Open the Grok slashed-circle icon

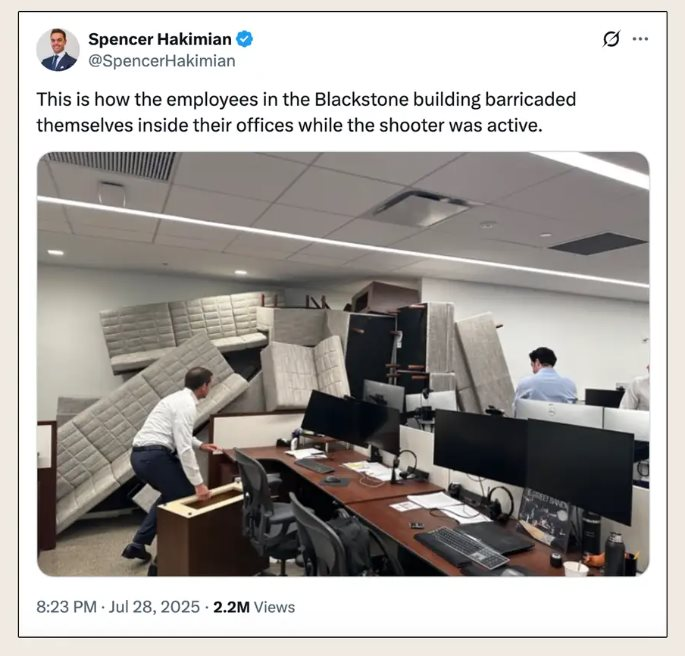pyautogui.click(x=611, y=39)
